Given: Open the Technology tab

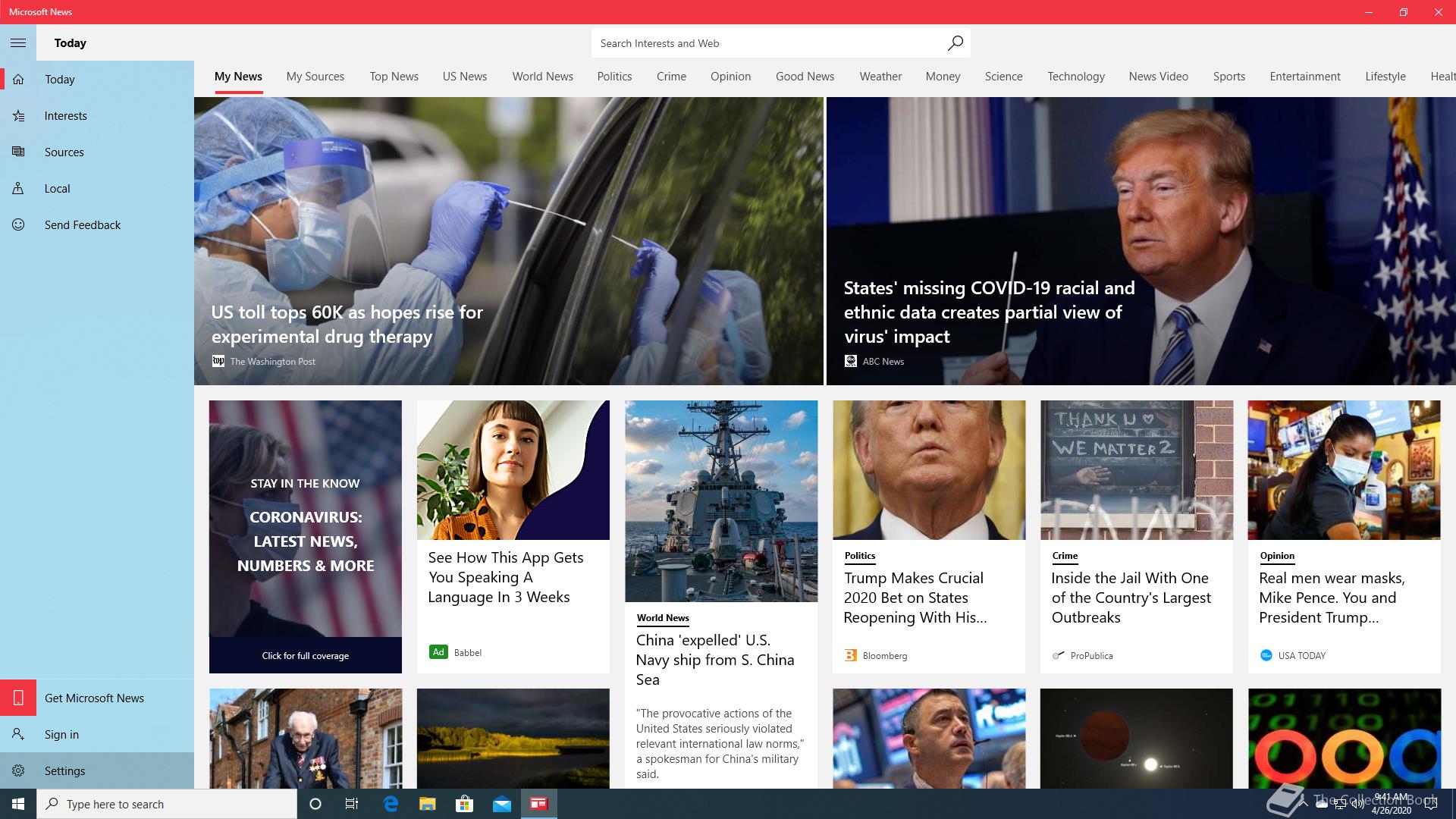Looking at the screenshot, I should 1076,77.
